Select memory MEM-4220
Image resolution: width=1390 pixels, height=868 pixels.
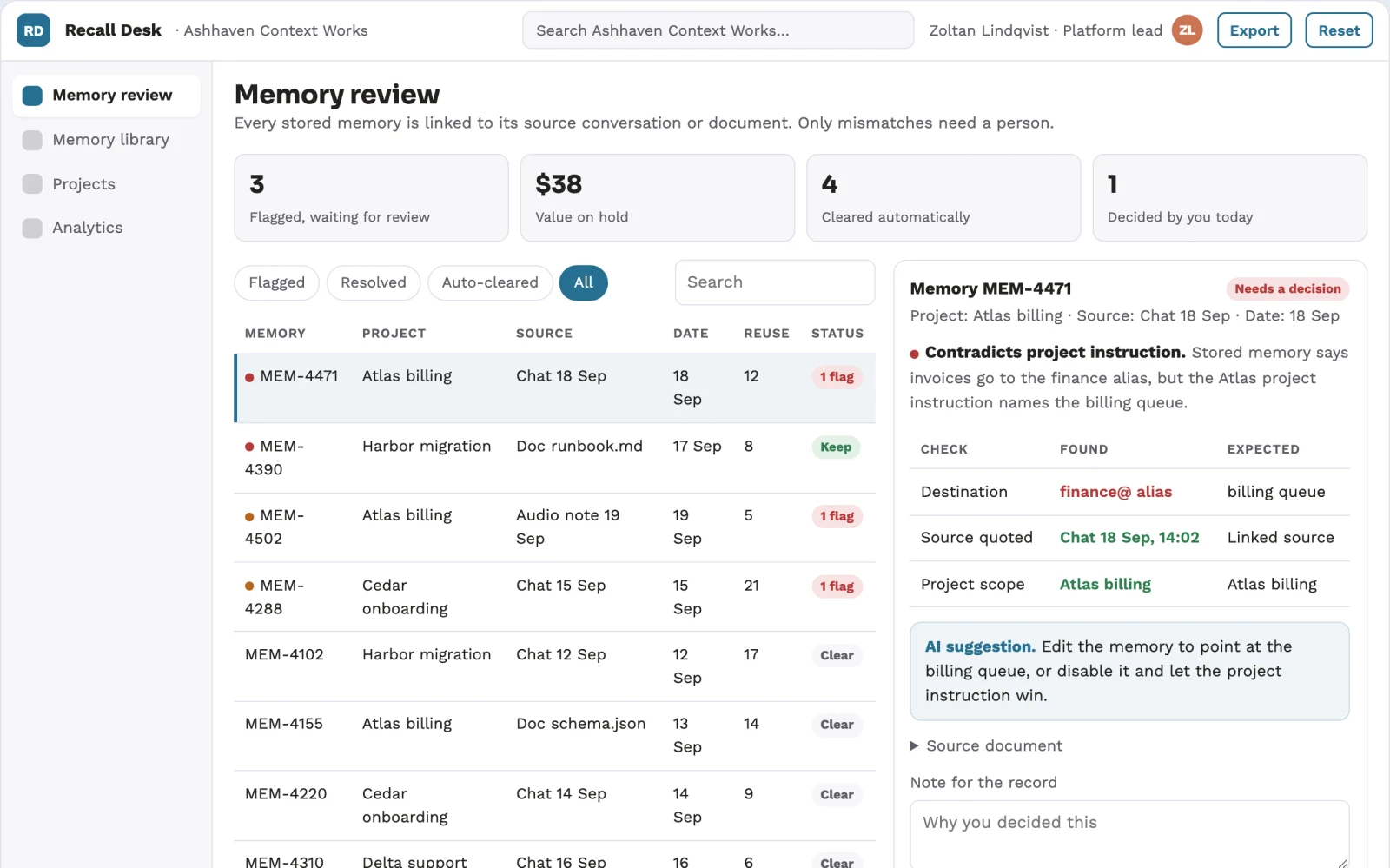pyautogui.click(x=556, y=805)
